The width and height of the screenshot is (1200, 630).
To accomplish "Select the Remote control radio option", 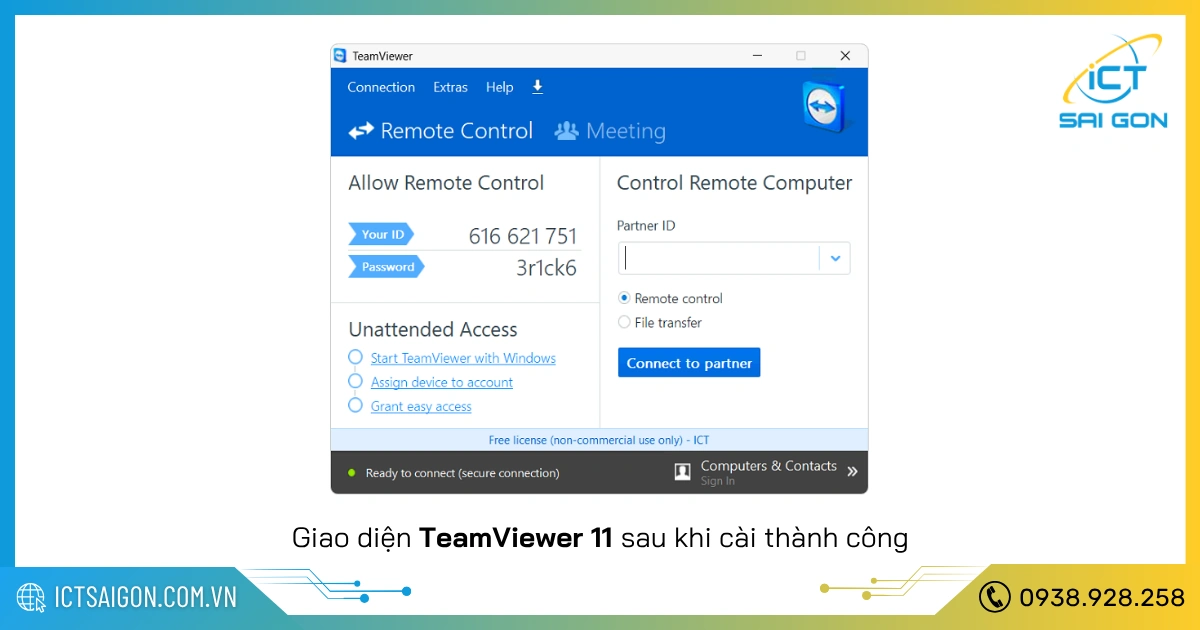I will click(670, 298).
